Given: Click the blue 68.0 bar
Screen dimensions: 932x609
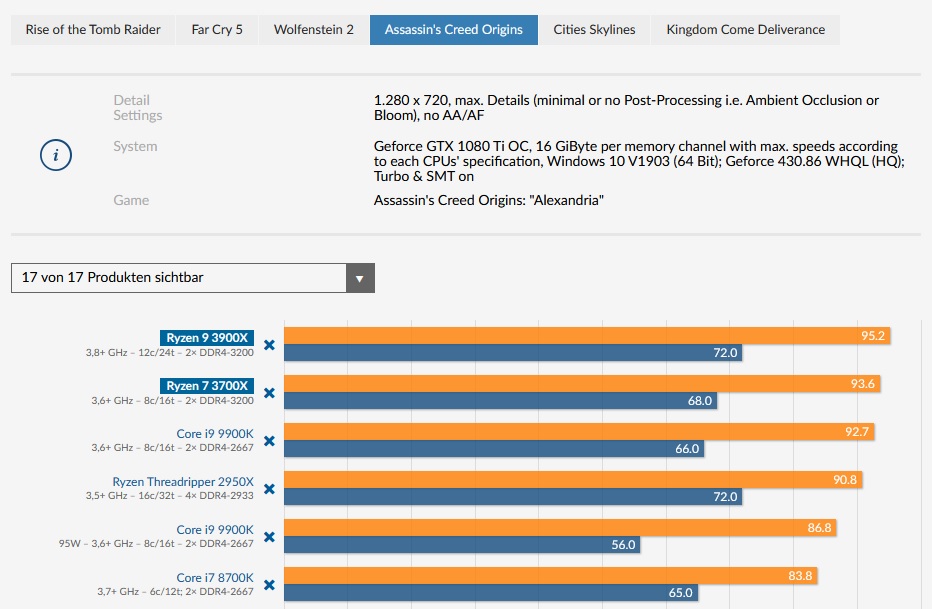Looking at the screenshot, I should [500, 401].
